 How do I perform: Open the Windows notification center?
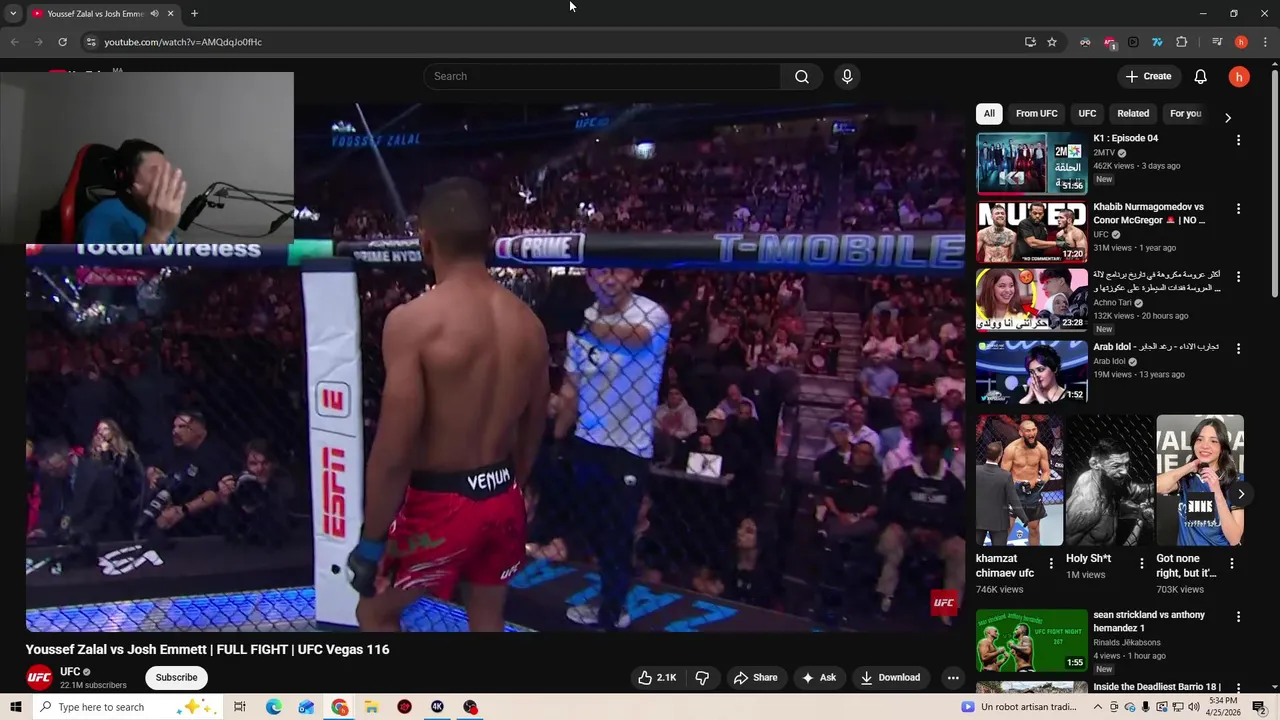coord(1259,707)
